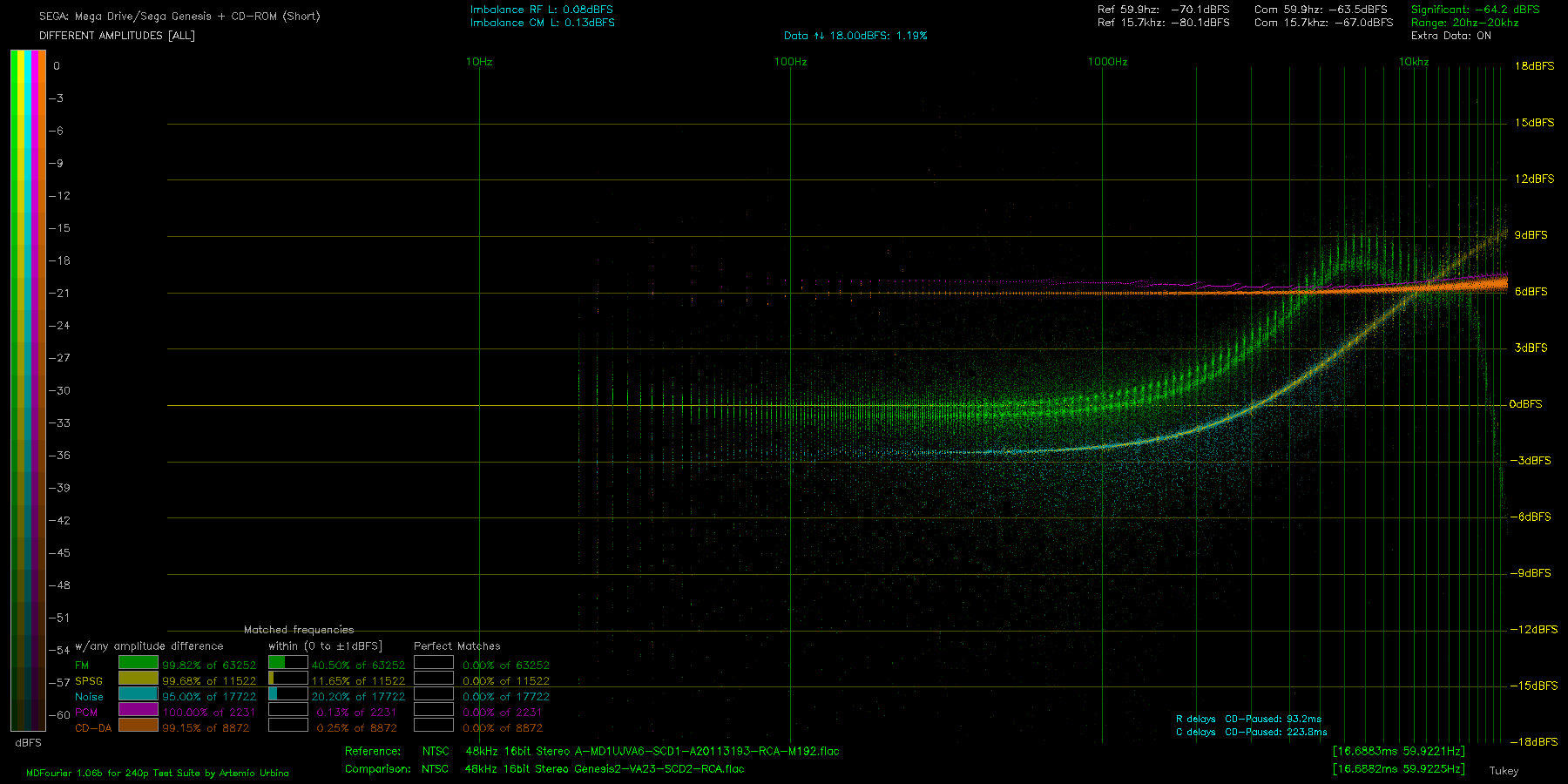Click the '-6dBFS' axis label

1531,517
